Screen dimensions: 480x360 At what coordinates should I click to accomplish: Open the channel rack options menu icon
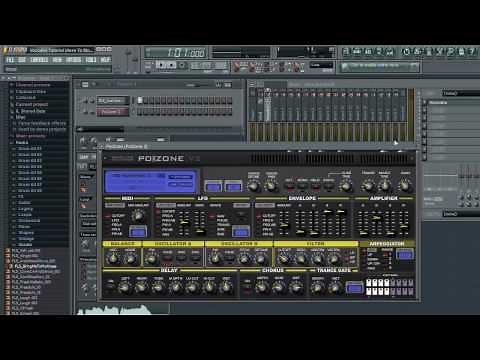85,85
